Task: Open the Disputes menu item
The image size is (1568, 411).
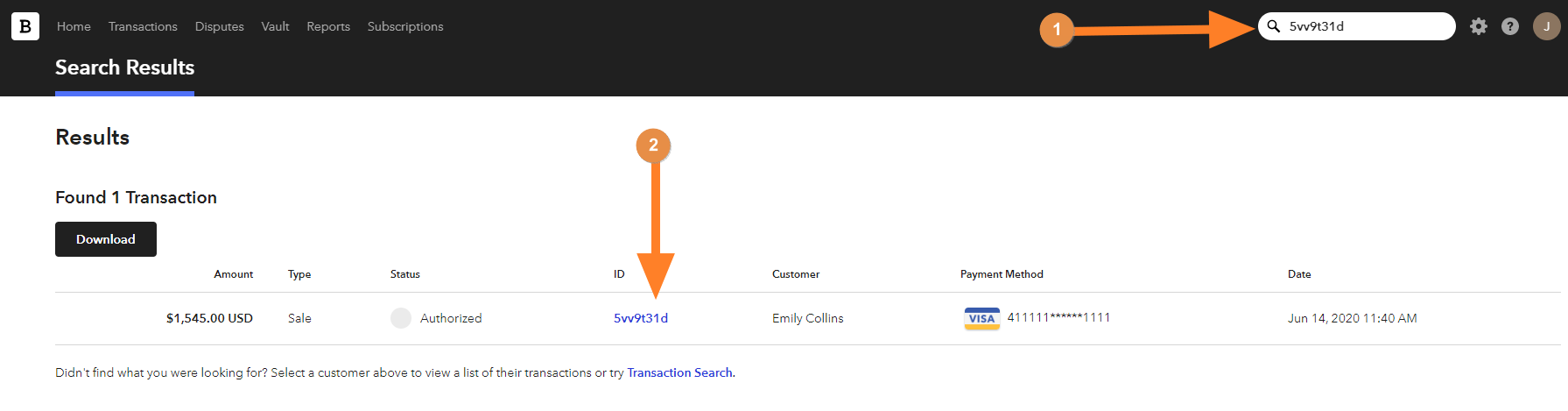Action: [220, 26]
